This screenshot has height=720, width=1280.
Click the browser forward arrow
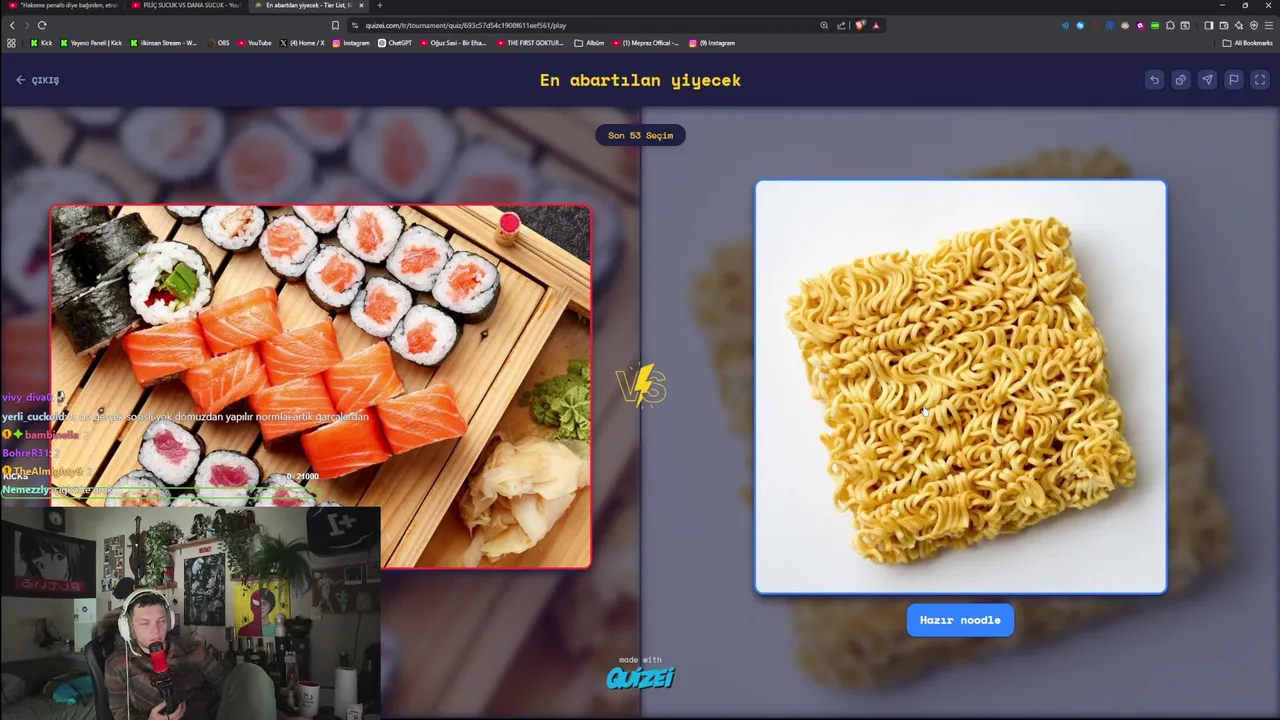[x=27, y=25]
